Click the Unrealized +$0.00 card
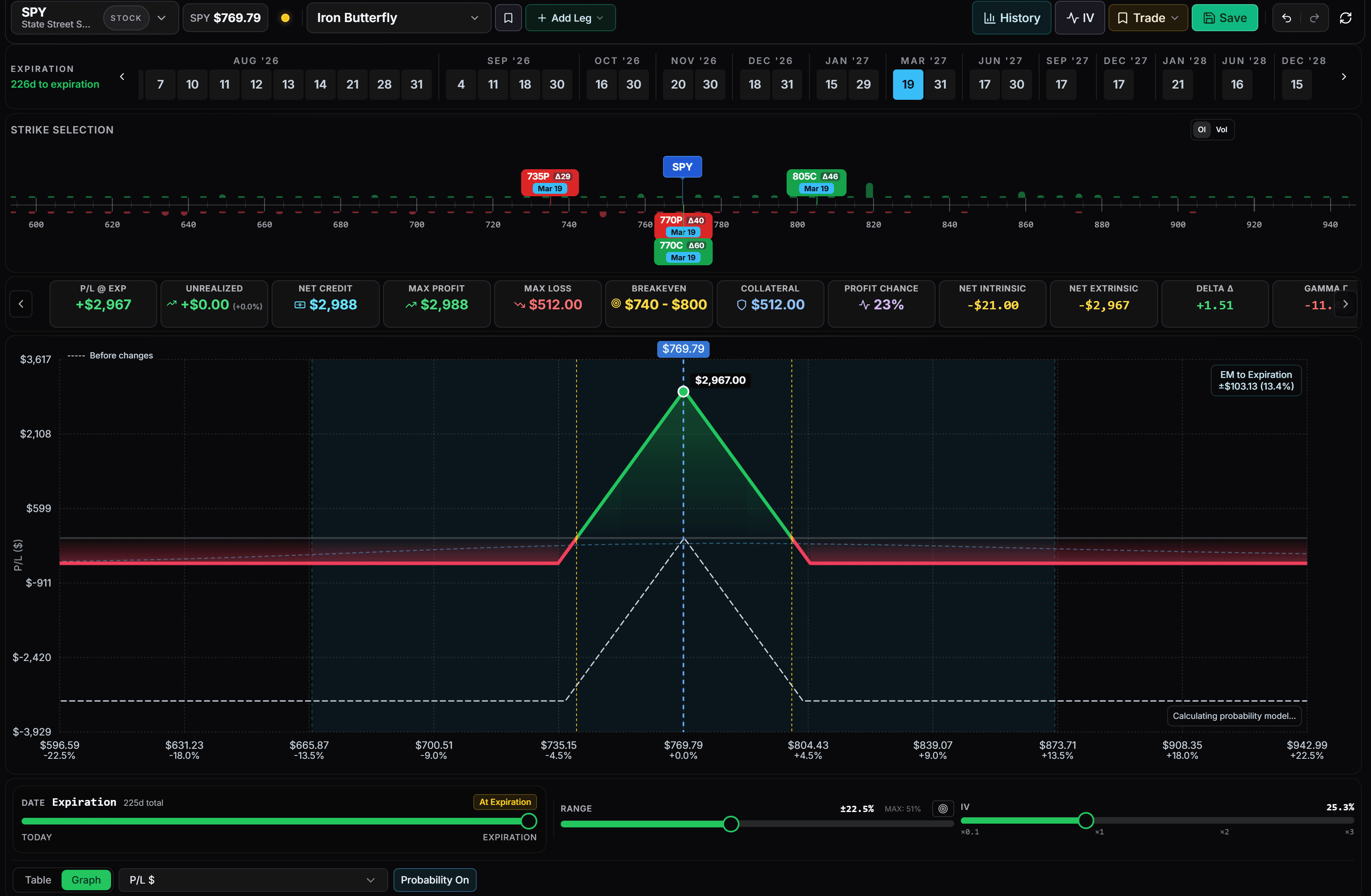Screen dimensions: 1371x896 coord(214,304)
